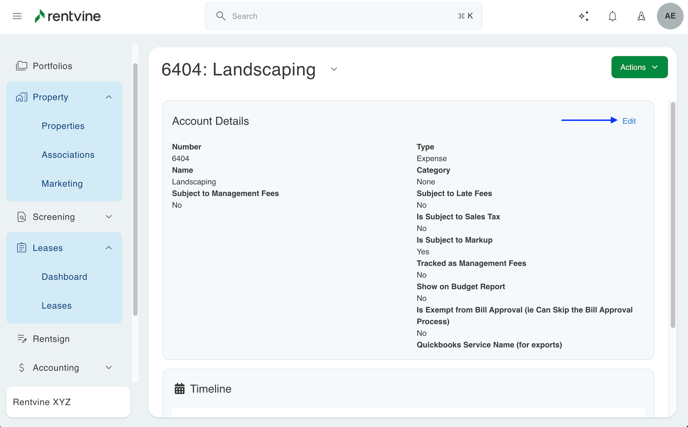Click the Portfolios folder icon
The height and width of the screenshot is (427, 688).
pos(21,66)
